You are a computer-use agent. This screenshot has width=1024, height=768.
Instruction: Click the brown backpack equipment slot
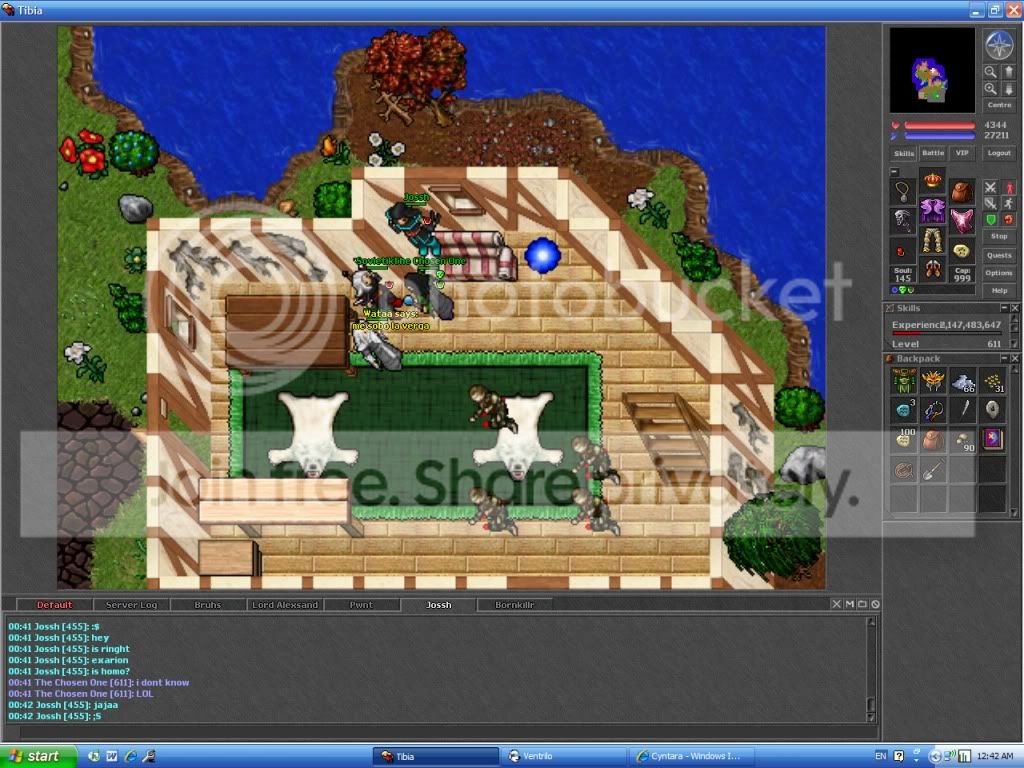click(x=962, y=191)
